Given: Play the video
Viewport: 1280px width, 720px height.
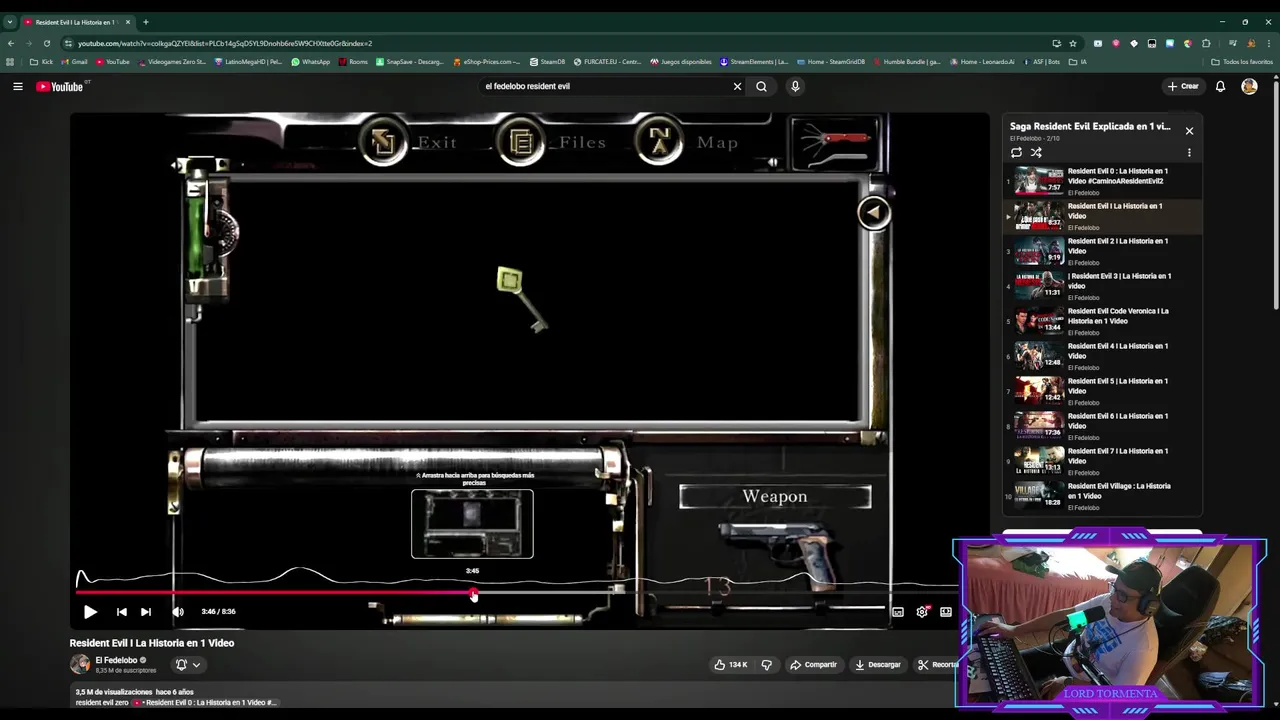Looking at the screenshot, I should coord(90,612).
